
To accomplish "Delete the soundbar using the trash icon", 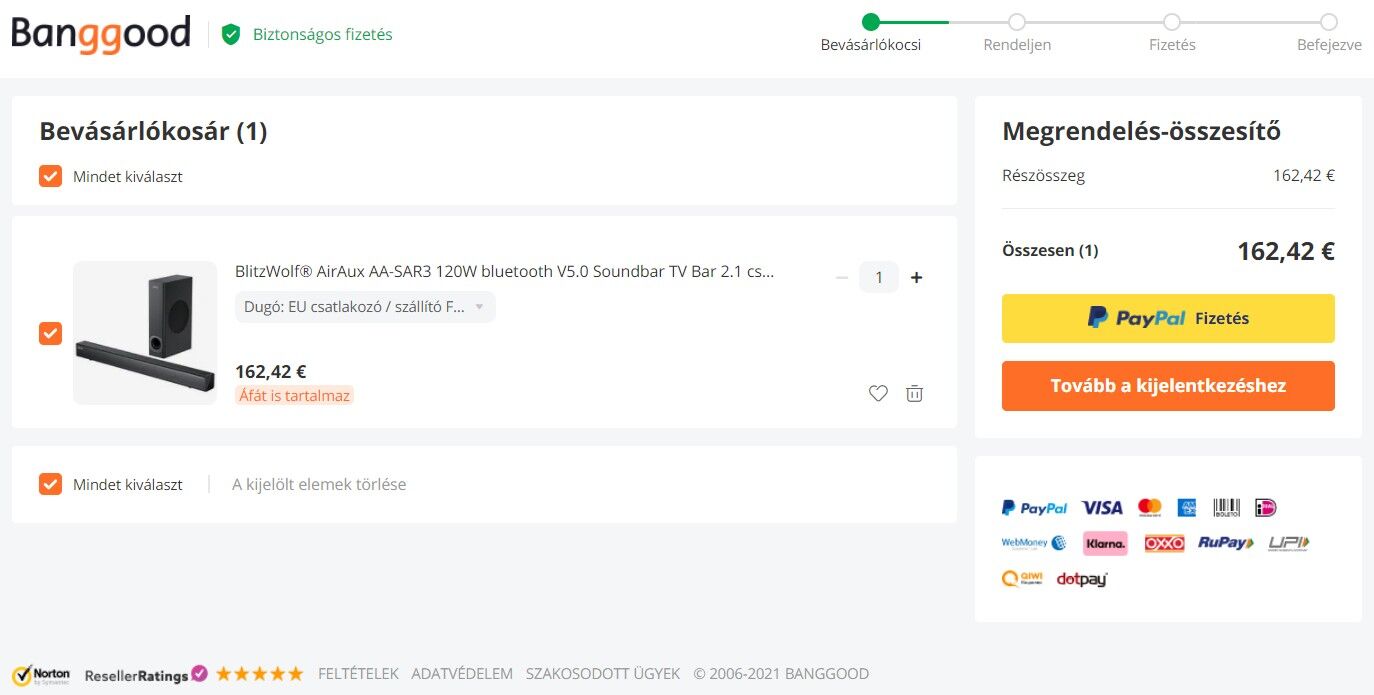I will coord(914,394).
